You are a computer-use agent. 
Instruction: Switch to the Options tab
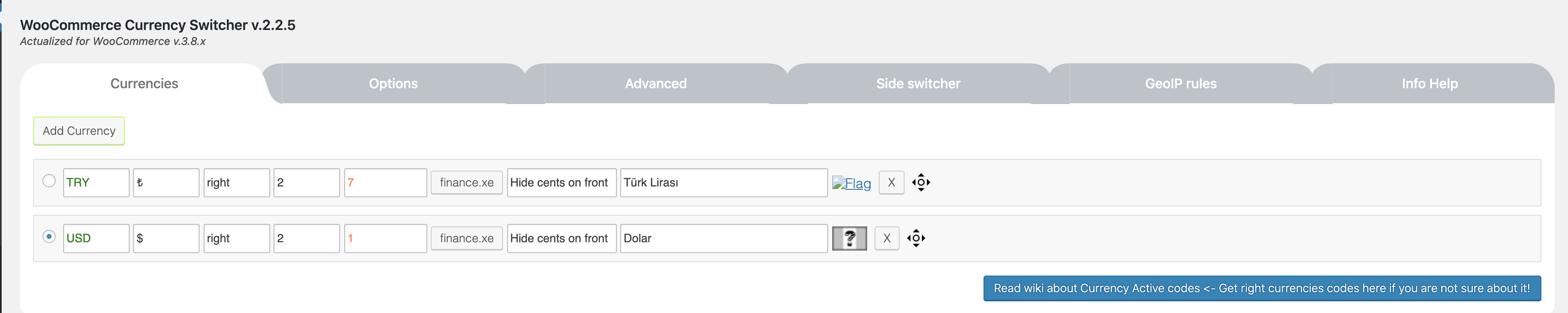coord(393,83)
